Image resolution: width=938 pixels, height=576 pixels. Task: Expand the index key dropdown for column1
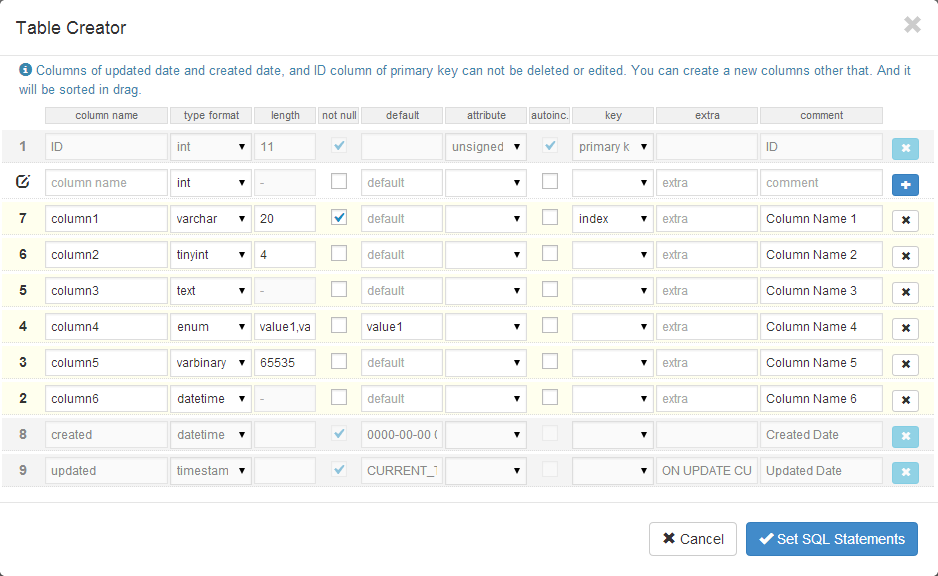tap(612, 219)
